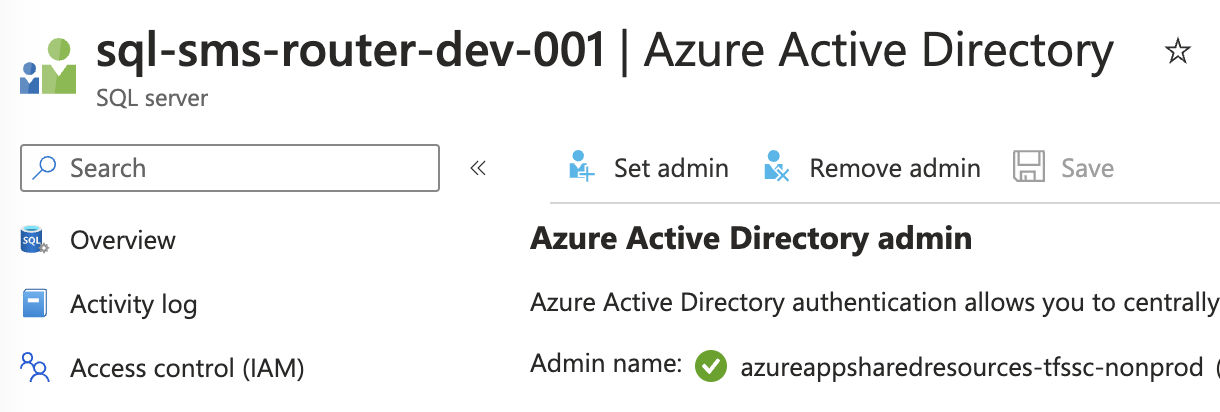Click the Activity log book icon
Viewport: 1220px width, 412px height.
pos(35,304)
